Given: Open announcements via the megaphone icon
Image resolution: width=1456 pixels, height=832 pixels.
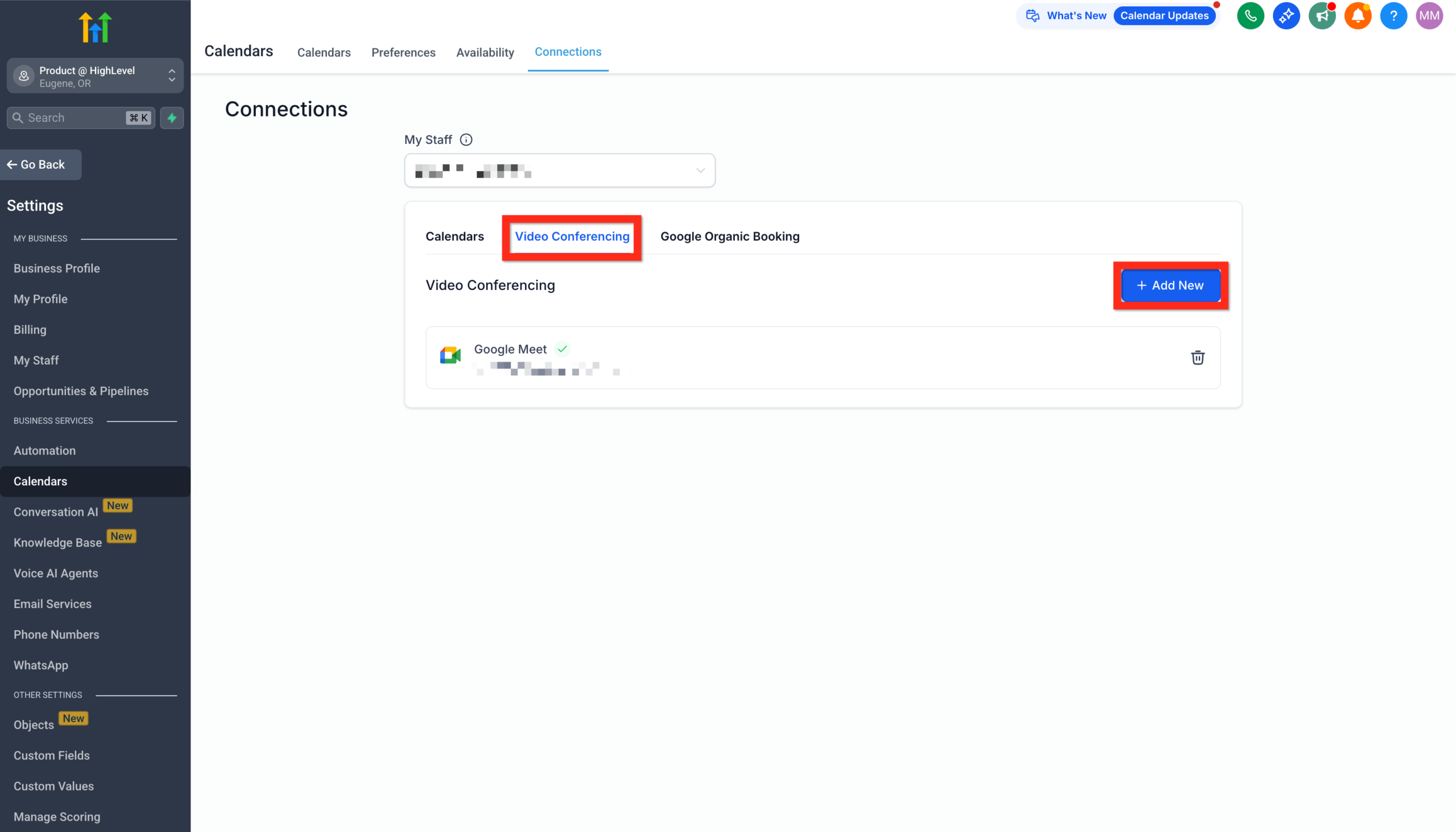Looking at the screenshot, I should pos(1322,15).
